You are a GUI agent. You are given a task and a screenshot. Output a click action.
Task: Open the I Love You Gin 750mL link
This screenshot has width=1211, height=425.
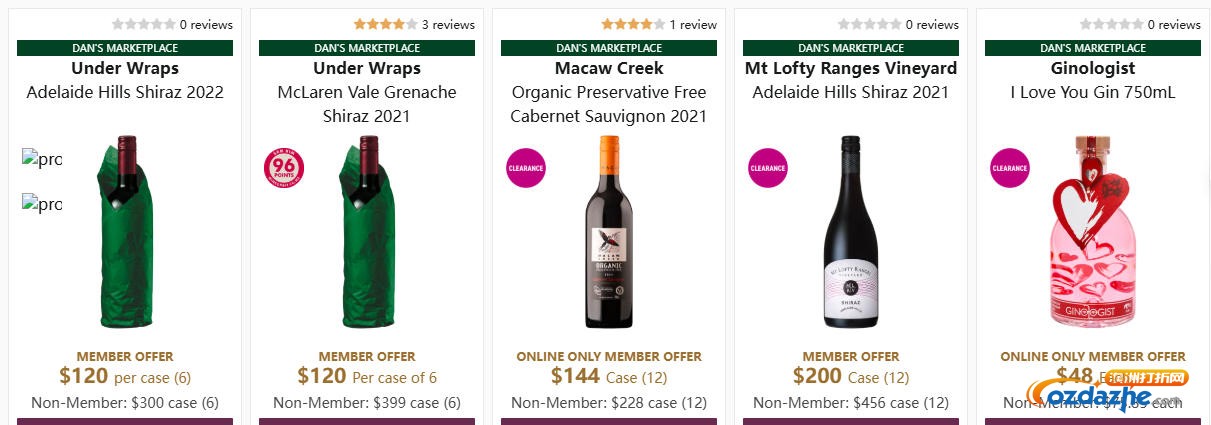pyautogui.click(x=1093, y=92)
